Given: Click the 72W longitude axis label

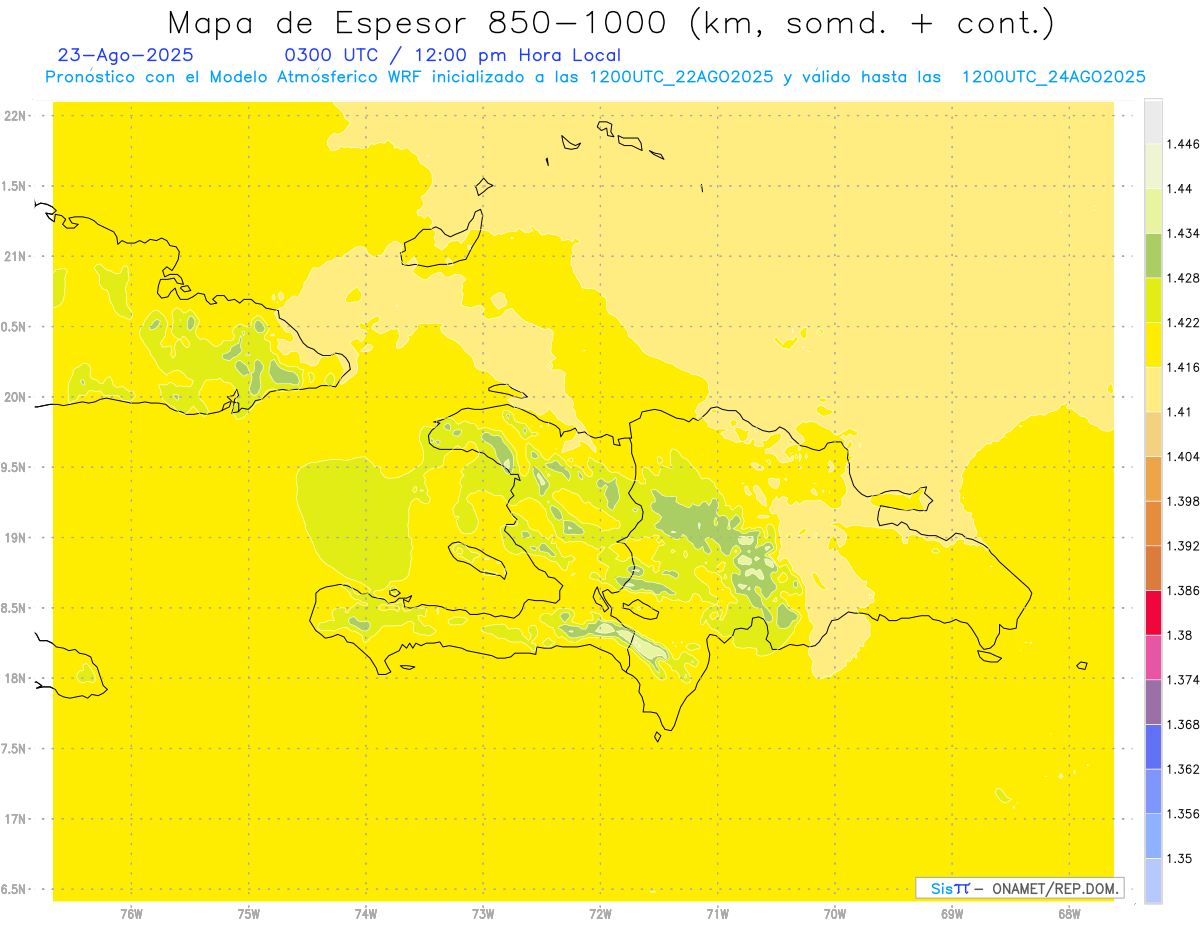Looking at the screenshot, I should coord(600,914).
